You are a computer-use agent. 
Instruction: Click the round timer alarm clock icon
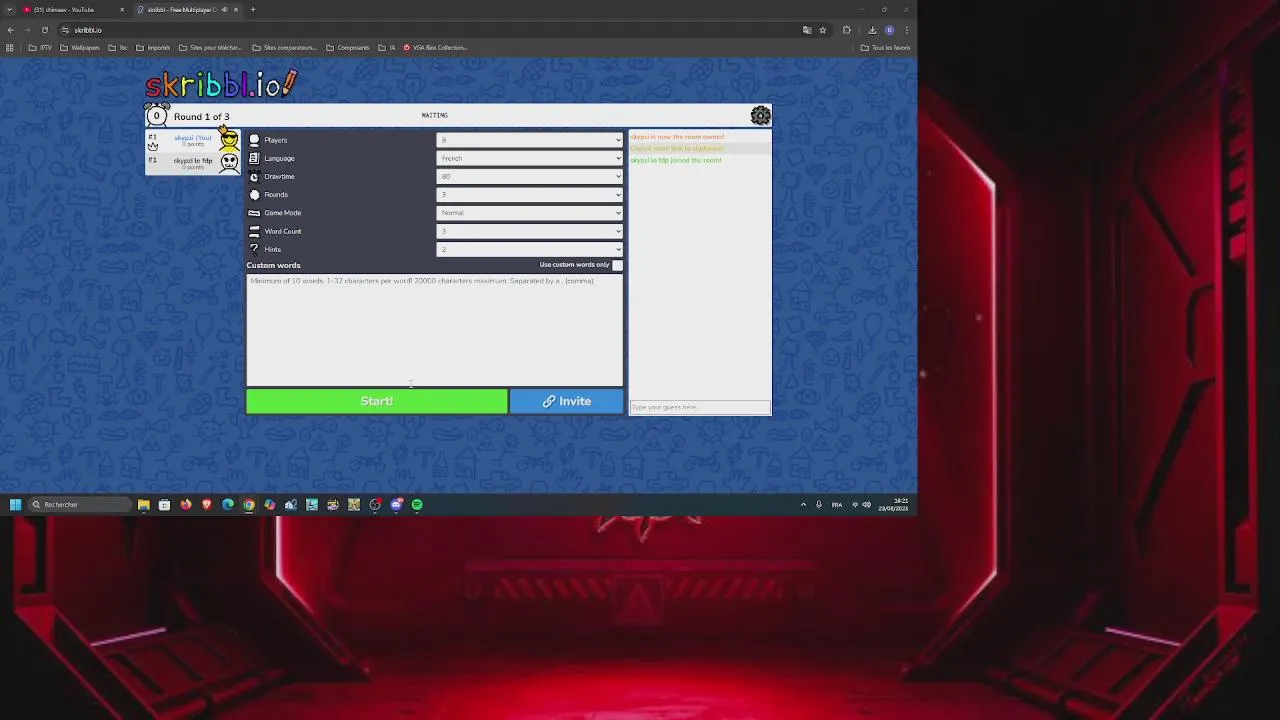point(156,116)
